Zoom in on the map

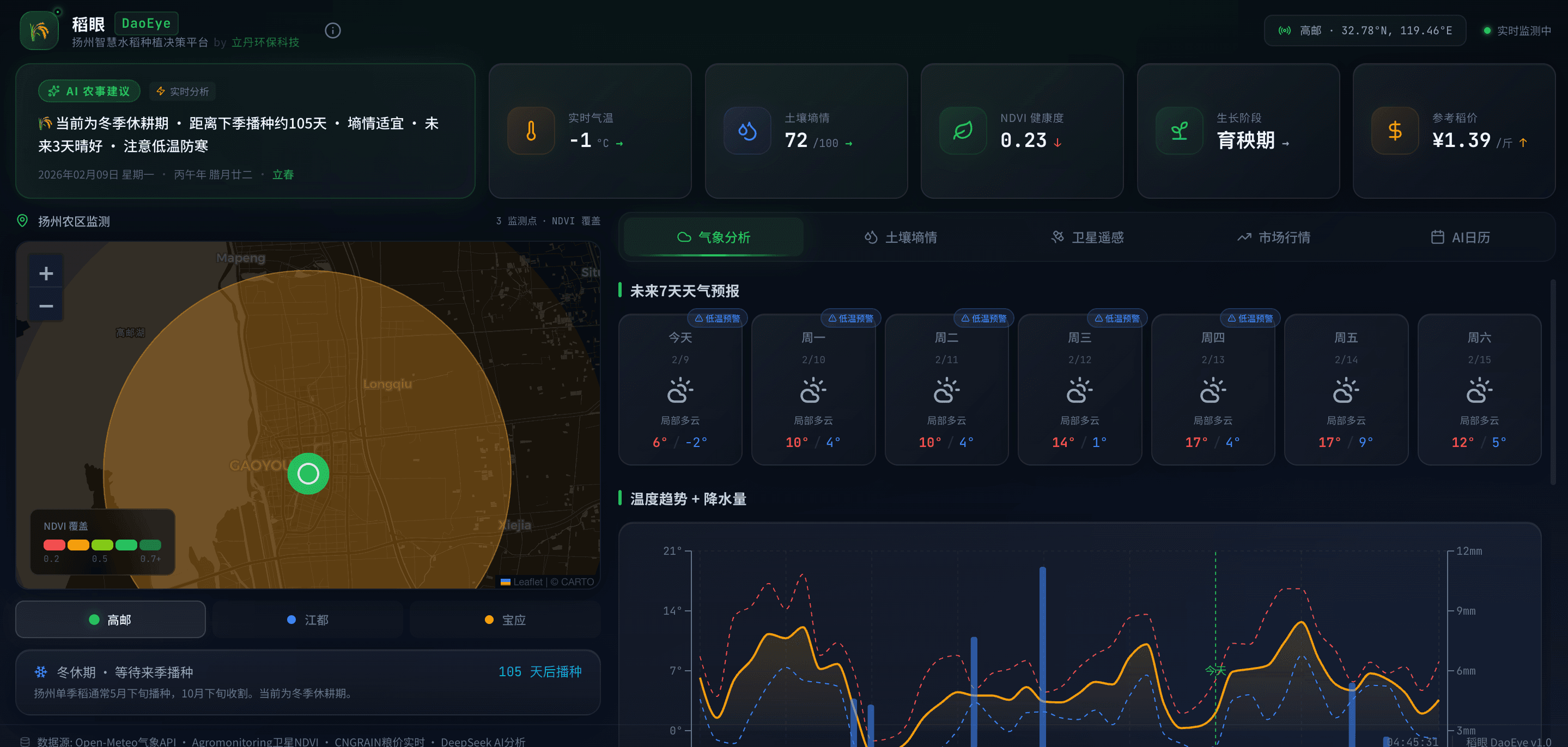46,274
